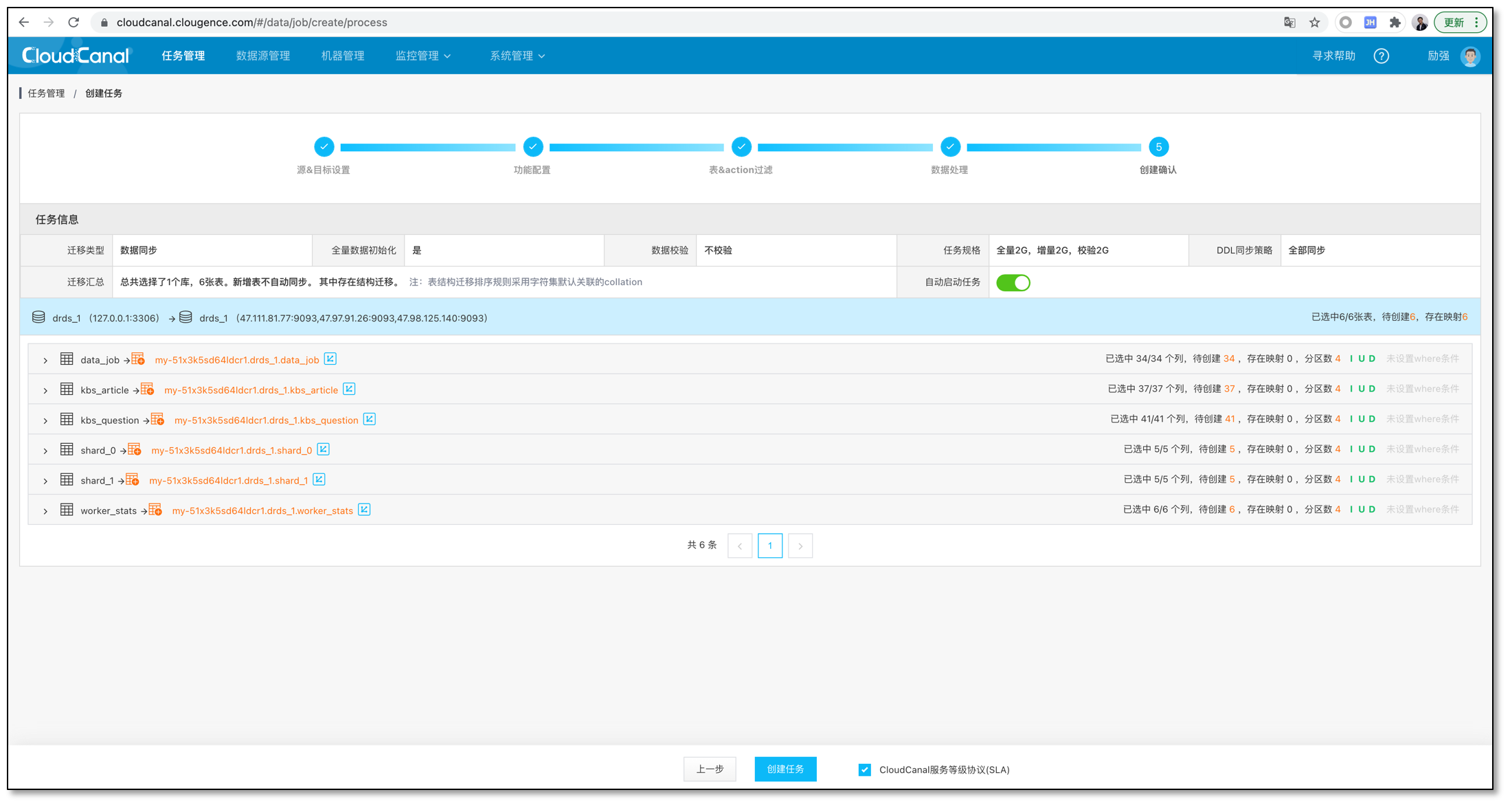This screenshot has width=1510, height=812.
Task: Reload the page with refresh icon
Action: [x=74, y=23]
